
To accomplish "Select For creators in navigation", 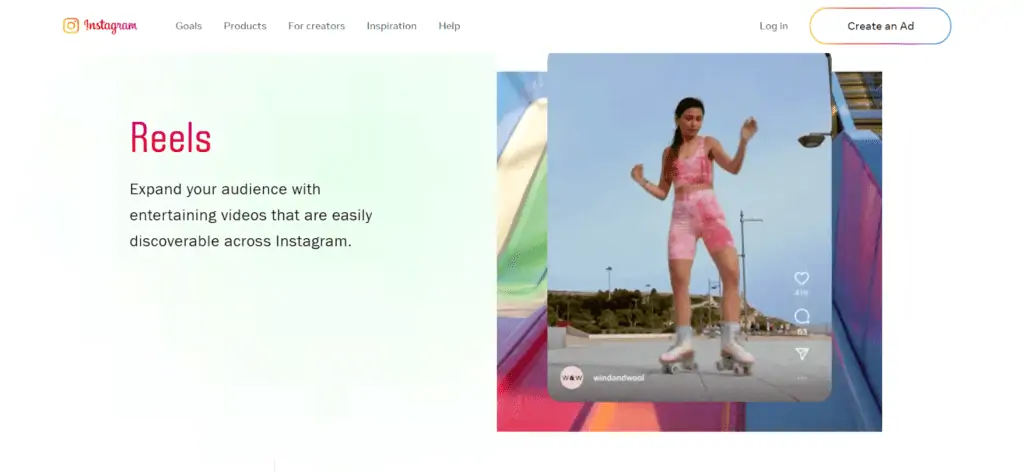I will click(x=316, y=26).
